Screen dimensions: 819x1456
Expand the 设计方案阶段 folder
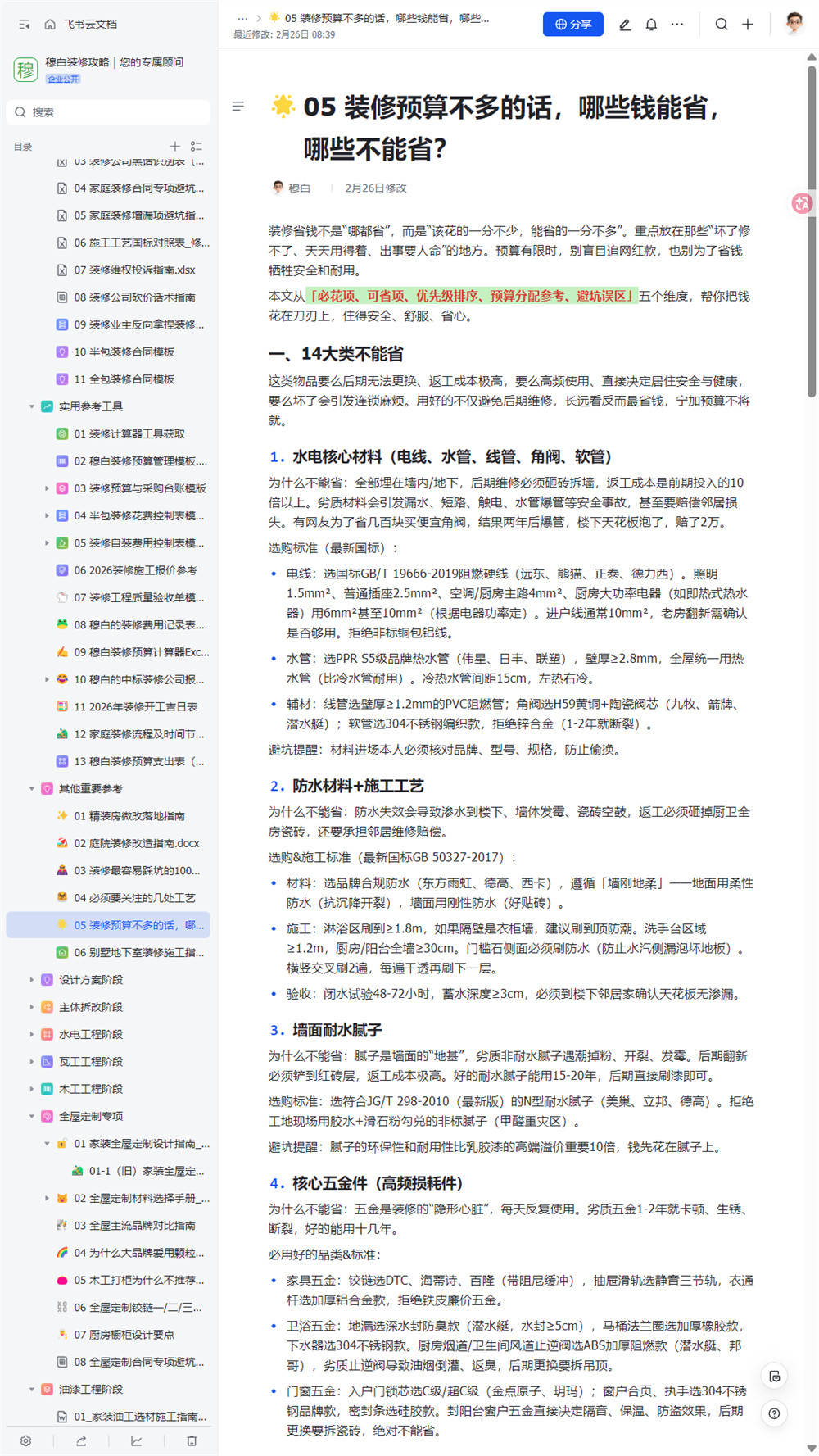coord(32,980)
